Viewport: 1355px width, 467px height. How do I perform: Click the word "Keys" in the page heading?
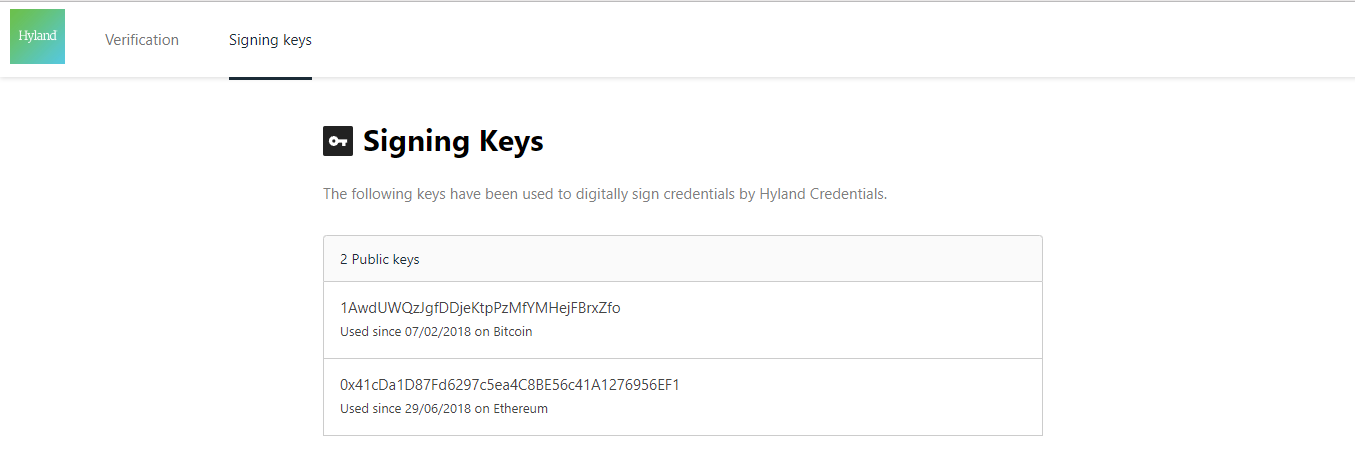(x=509, y=142)
